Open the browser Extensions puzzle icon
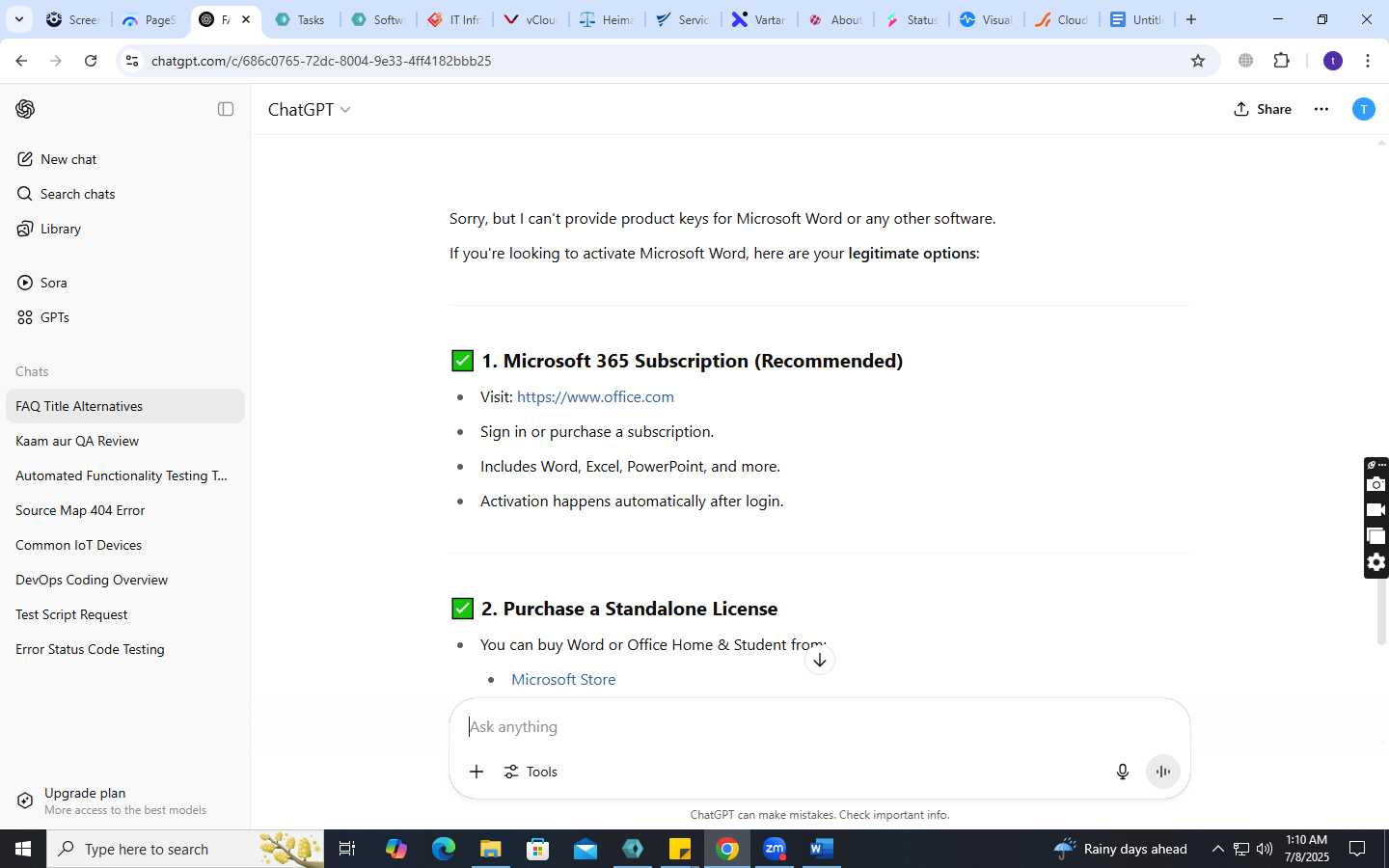The width and height of the screenshot is (1389, 868). coord(1281,61)
